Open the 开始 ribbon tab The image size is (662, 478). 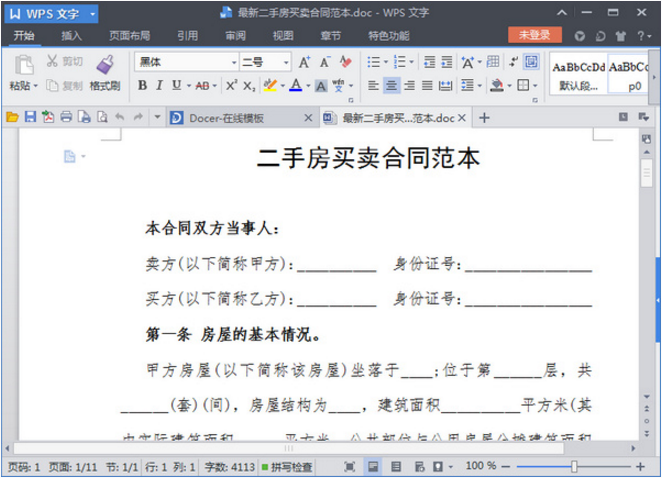click(x=24, y=36)
